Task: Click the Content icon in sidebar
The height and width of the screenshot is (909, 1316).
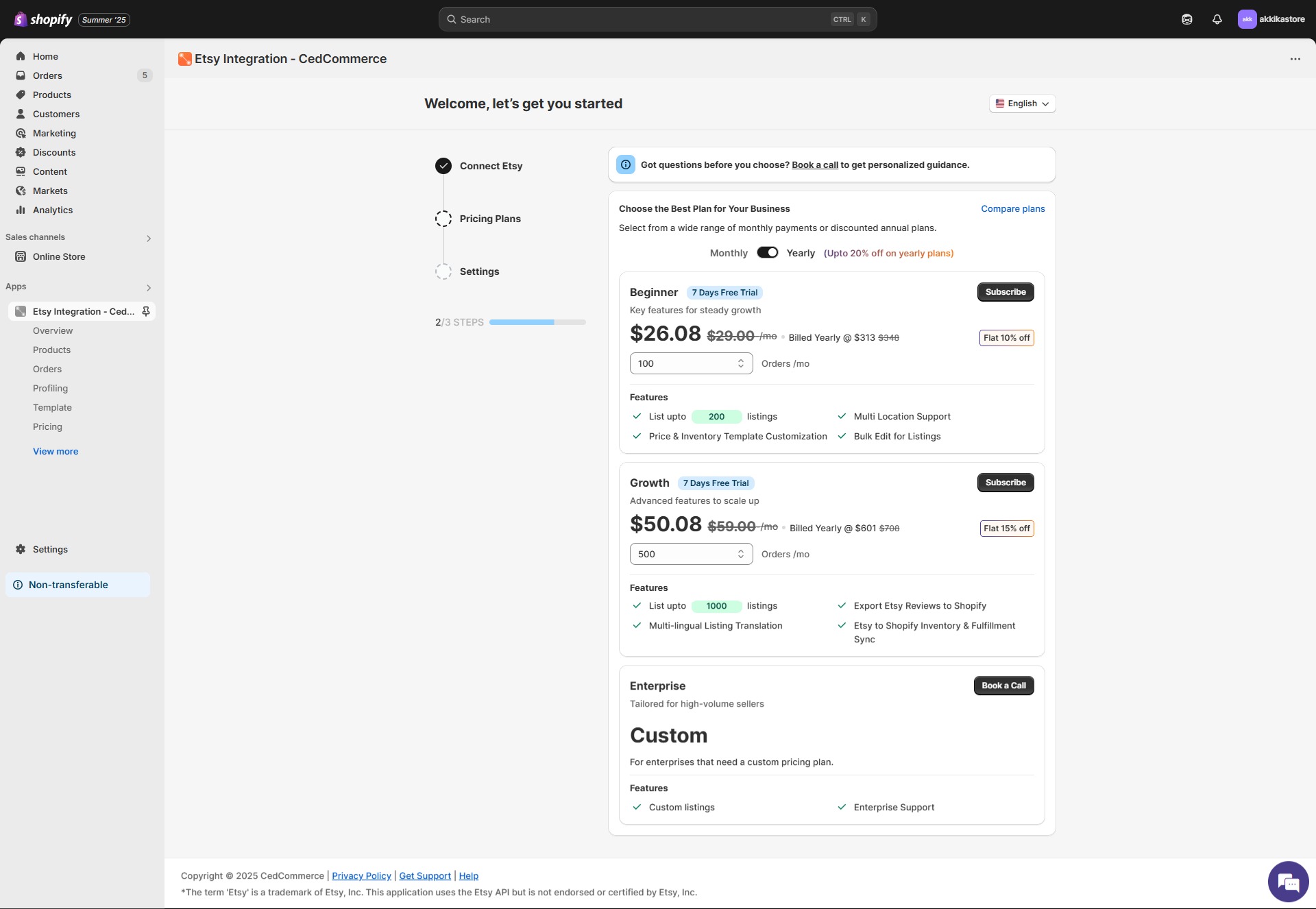Action: [x=21, y=171]
